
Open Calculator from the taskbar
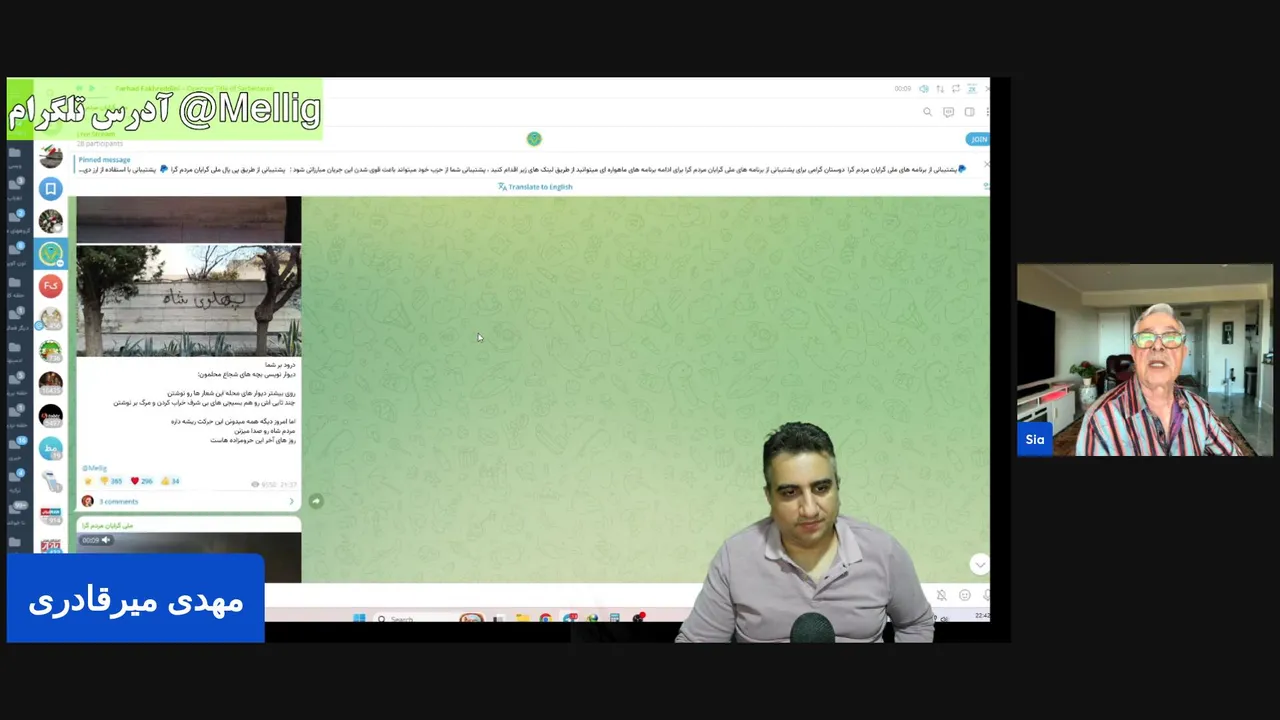click(614, 618)
